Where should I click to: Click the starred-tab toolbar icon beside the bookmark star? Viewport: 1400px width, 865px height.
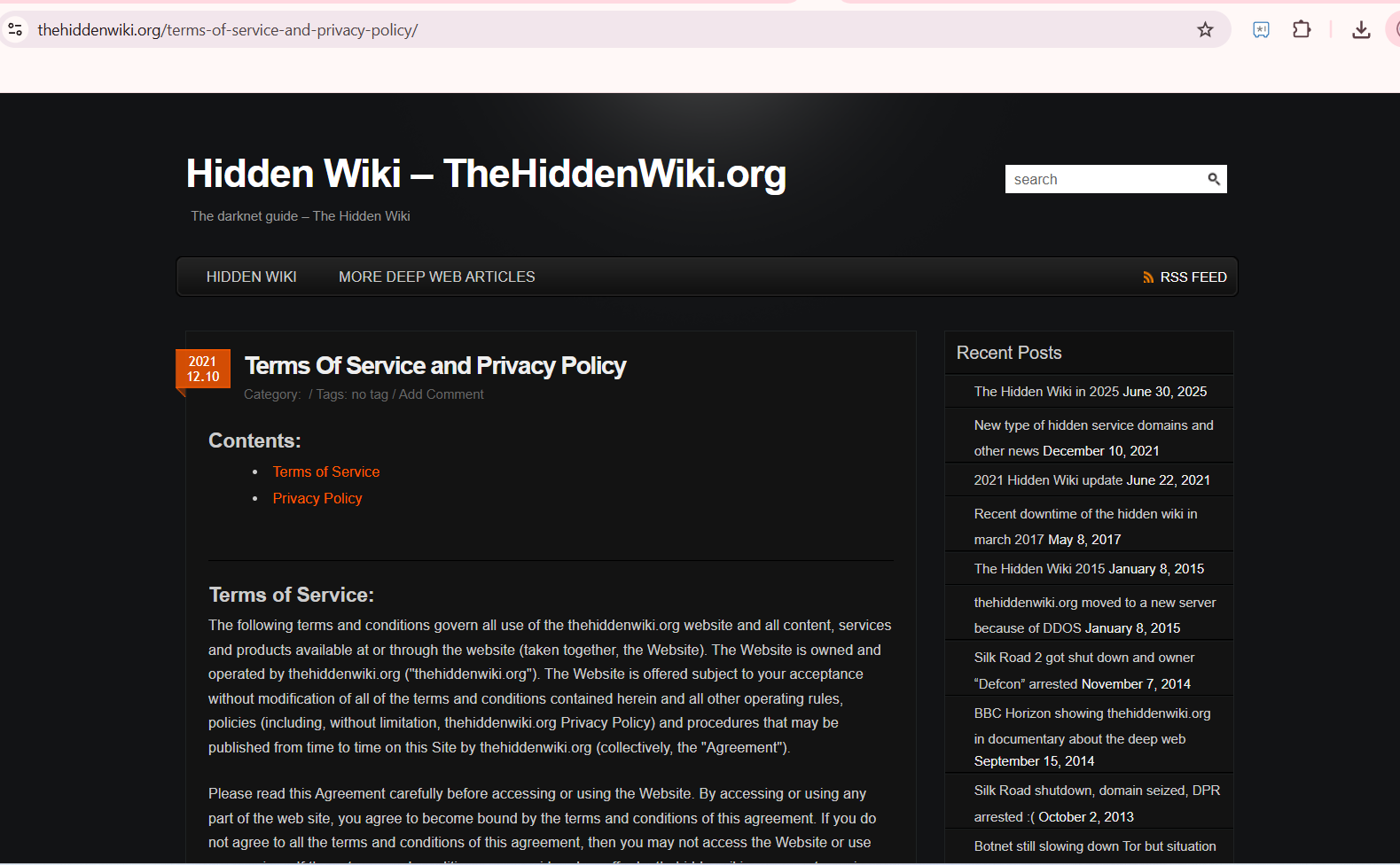tap(1261, 30)
